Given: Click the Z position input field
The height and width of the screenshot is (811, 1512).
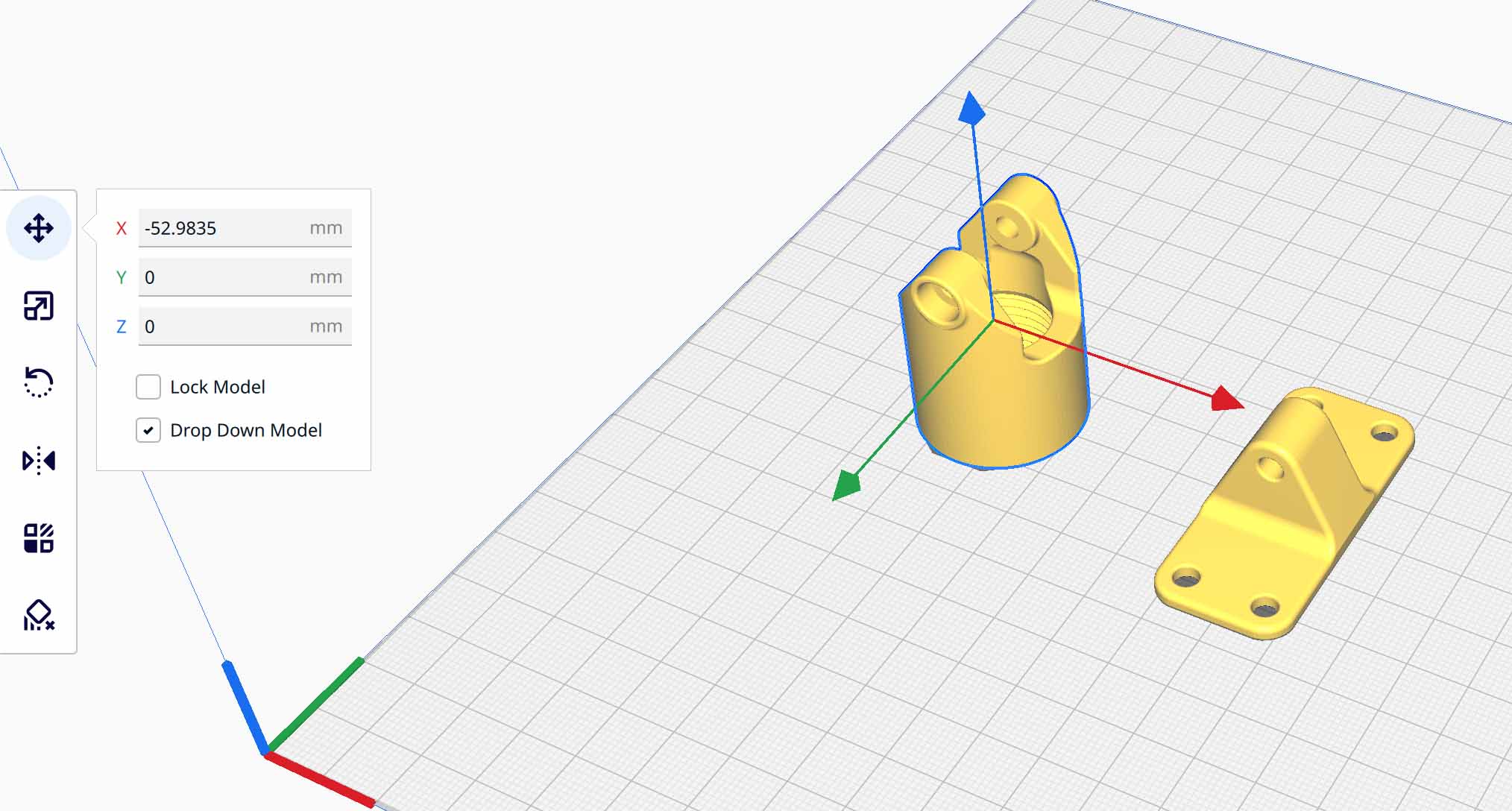Looking at the screenshot, I should 224,326.
